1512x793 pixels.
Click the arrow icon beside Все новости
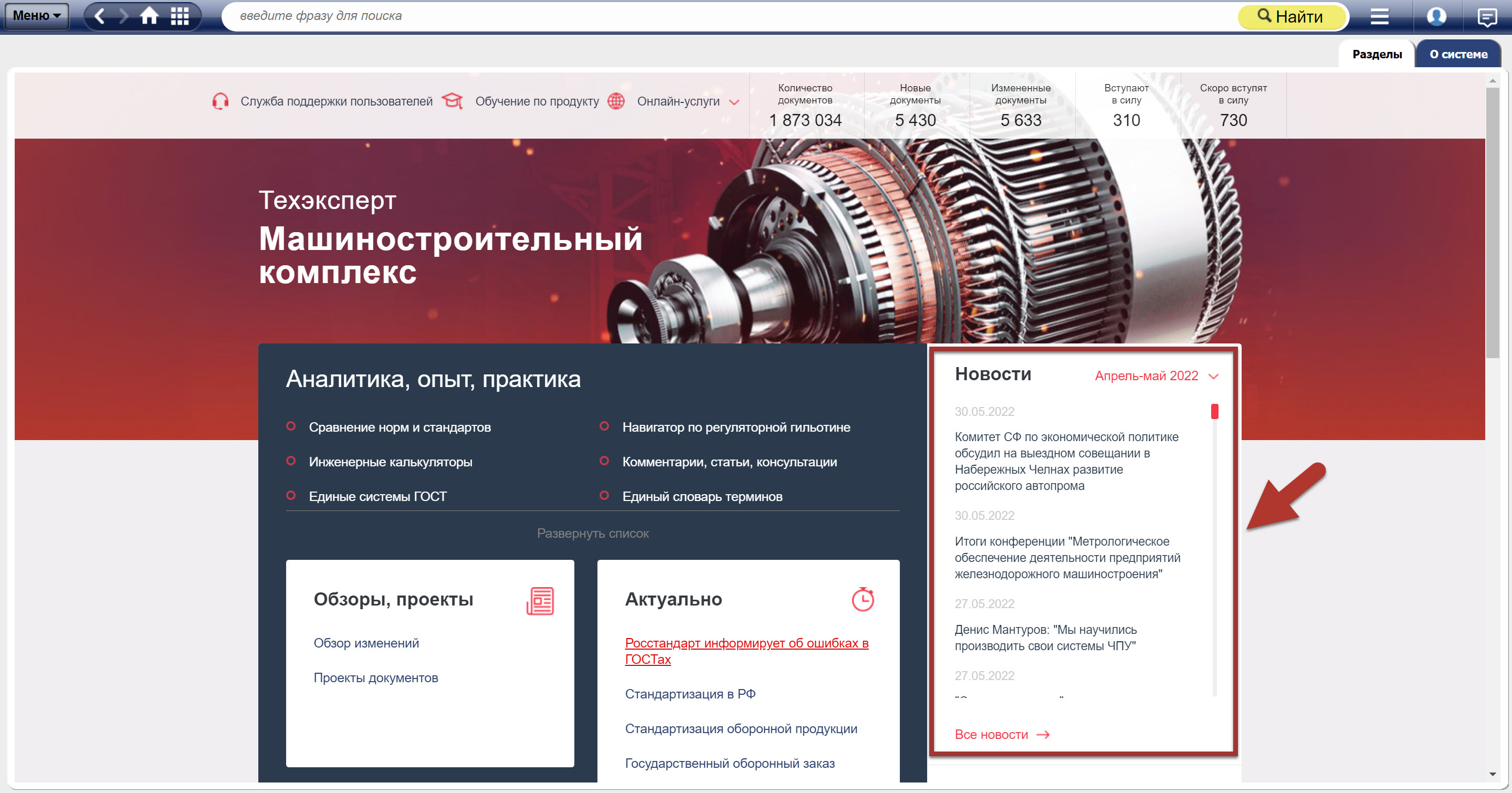point(1043,735)
